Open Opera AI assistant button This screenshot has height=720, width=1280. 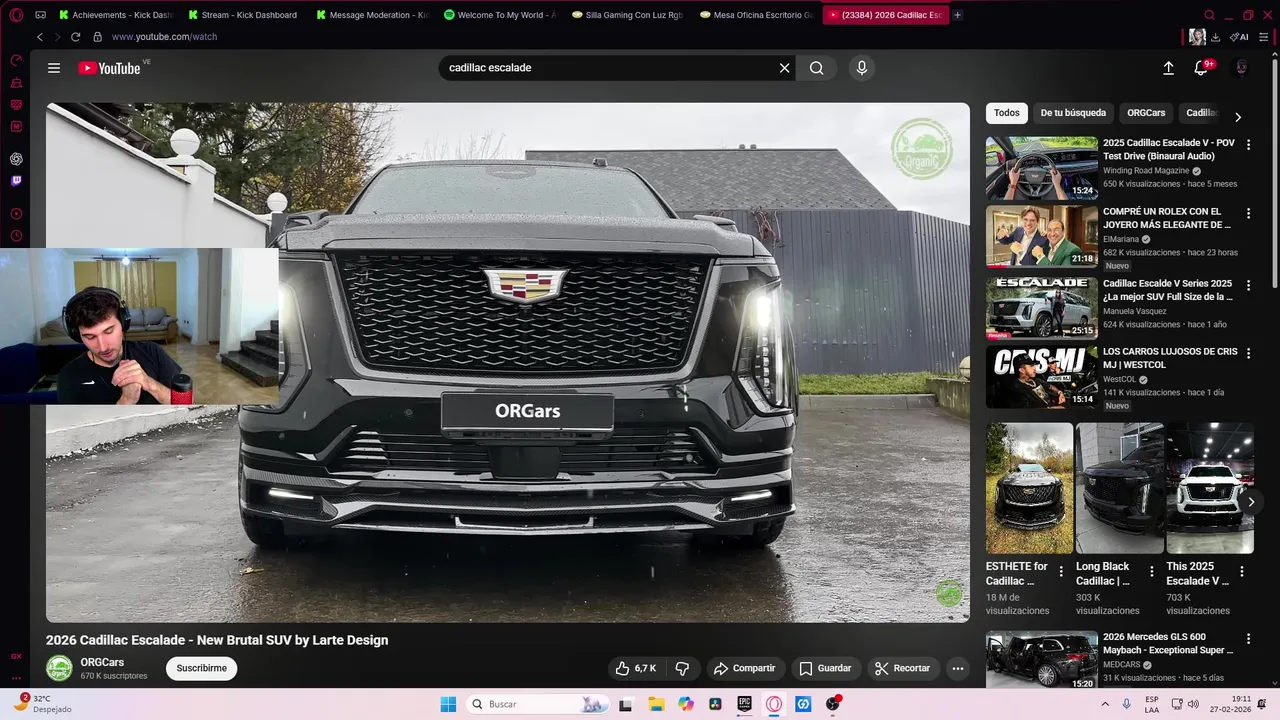click(1240, 37)
